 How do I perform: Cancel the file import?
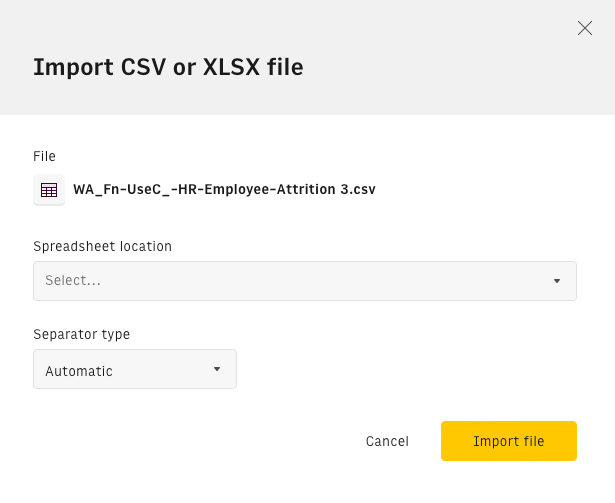pyautogui.click(x=387, y=441)
